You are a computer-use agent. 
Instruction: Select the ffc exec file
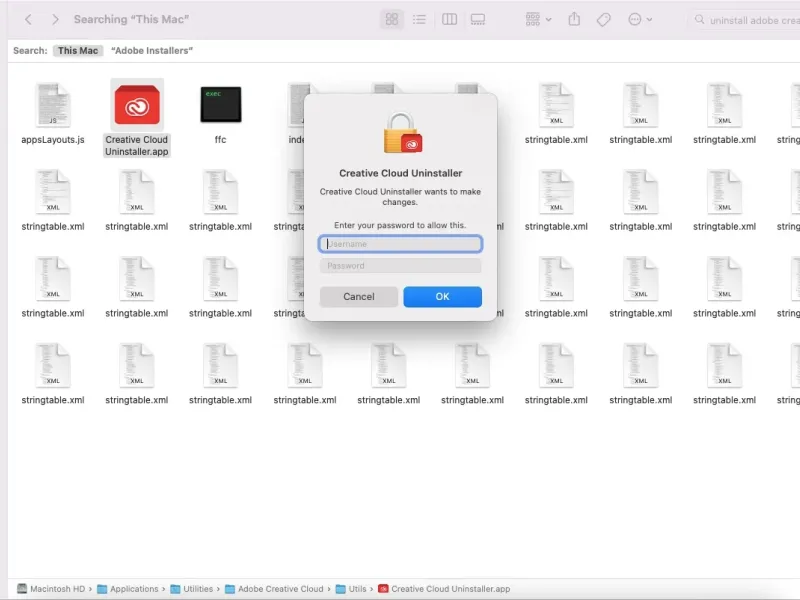click(x=220, y=113)
